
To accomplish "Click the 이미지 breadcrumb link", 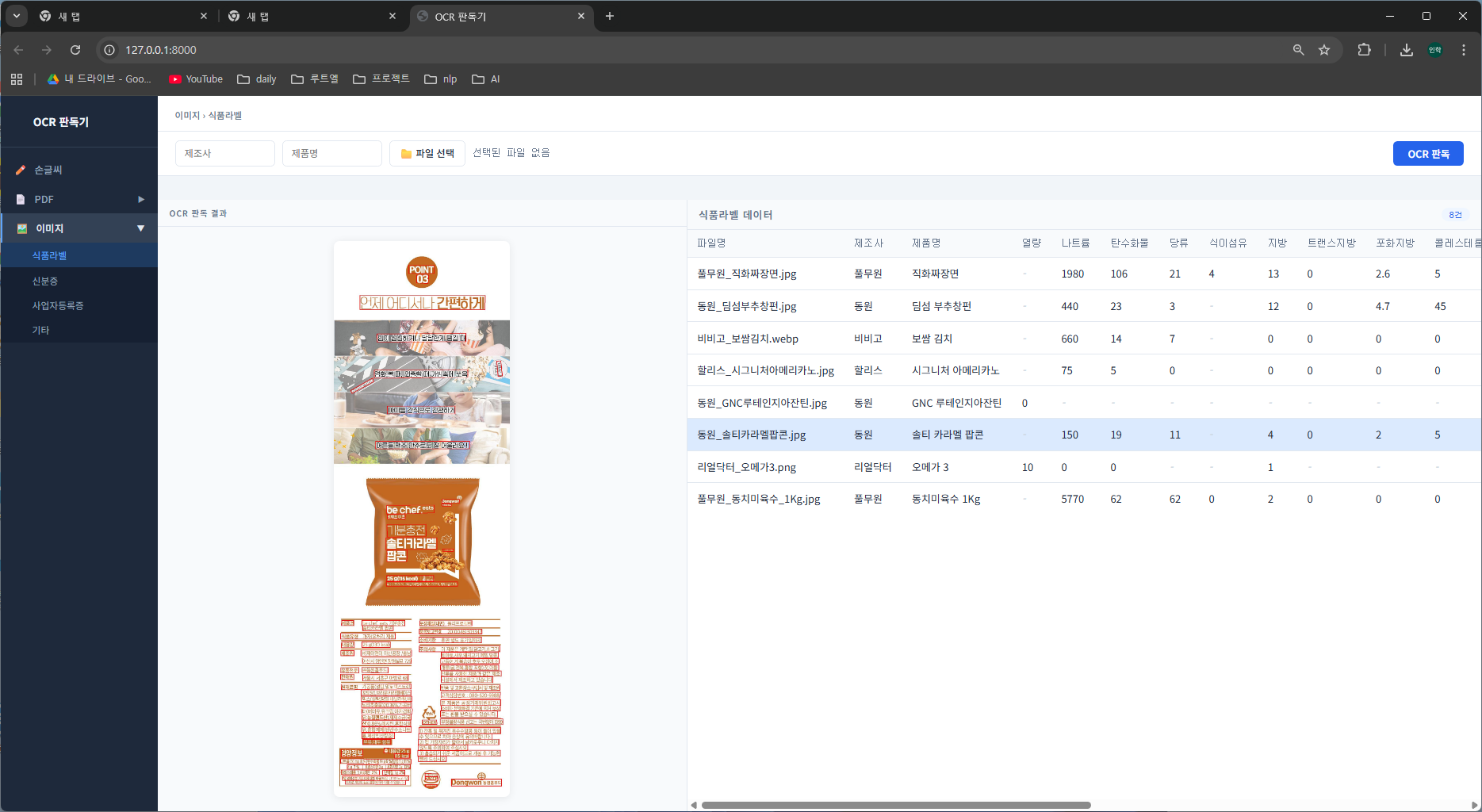I will (x=187, y=116).
